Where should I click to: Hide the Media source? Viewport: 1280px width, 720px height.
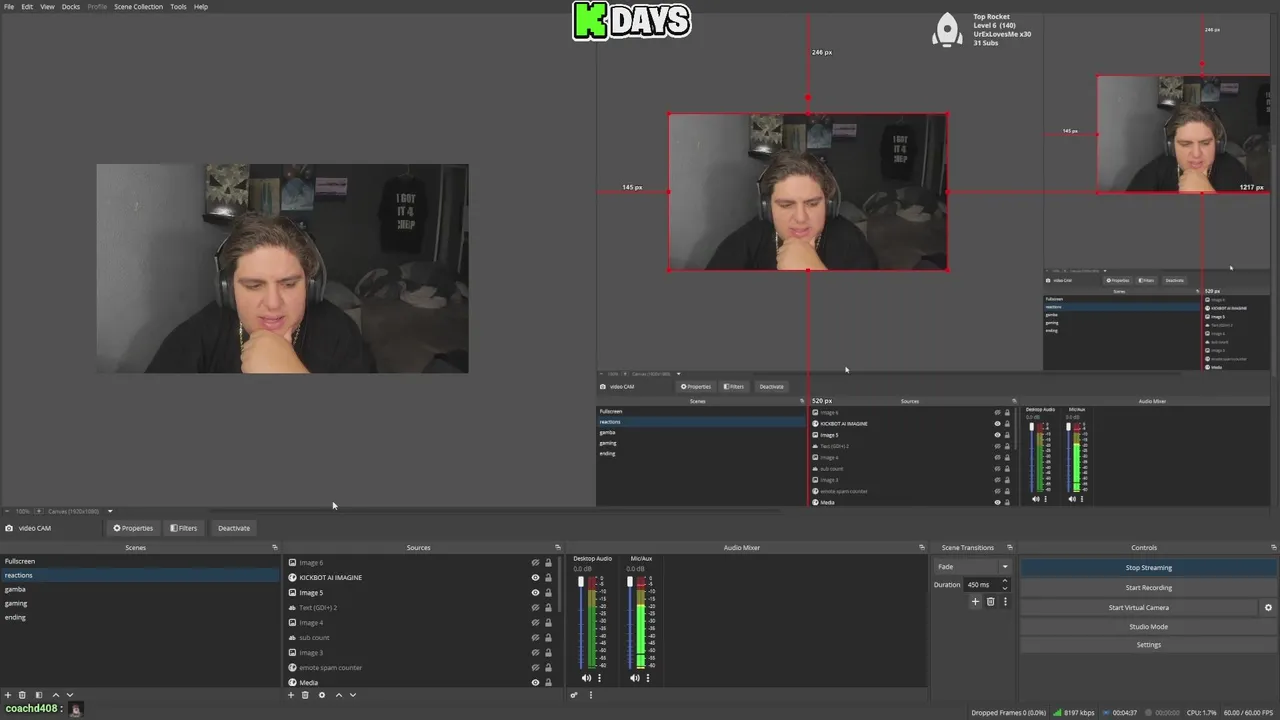pyautogui.click(x=535, y=683)
